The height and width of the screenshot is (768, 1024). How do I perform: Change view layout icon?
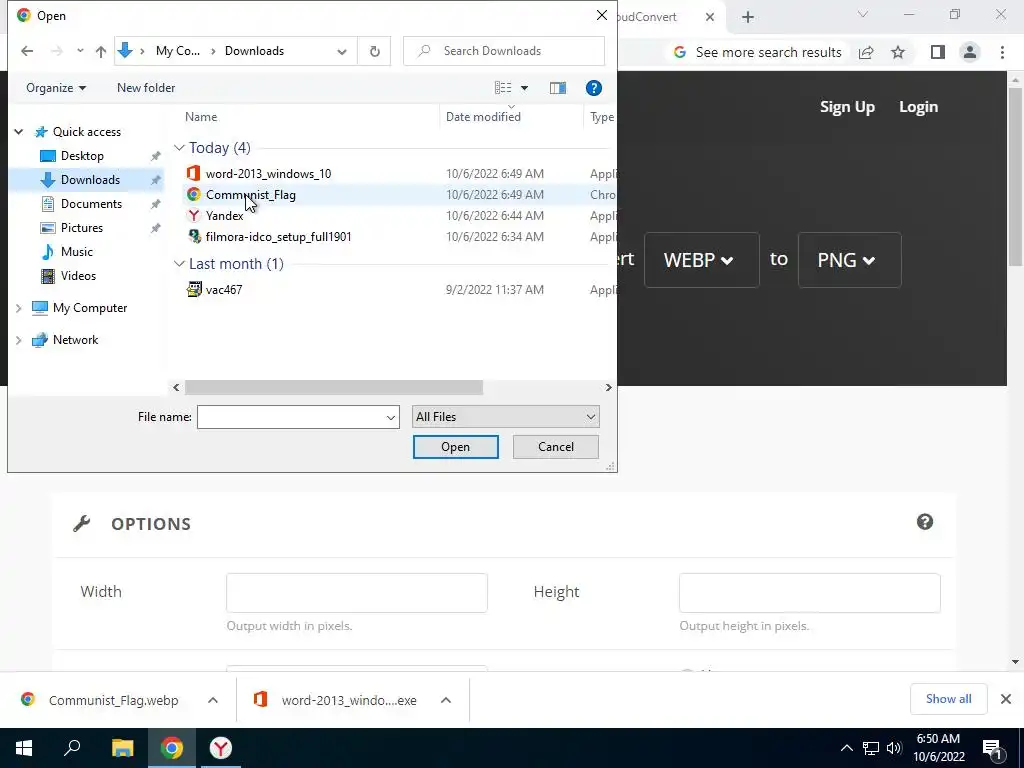pyautogui.click(x=503, y=88)
